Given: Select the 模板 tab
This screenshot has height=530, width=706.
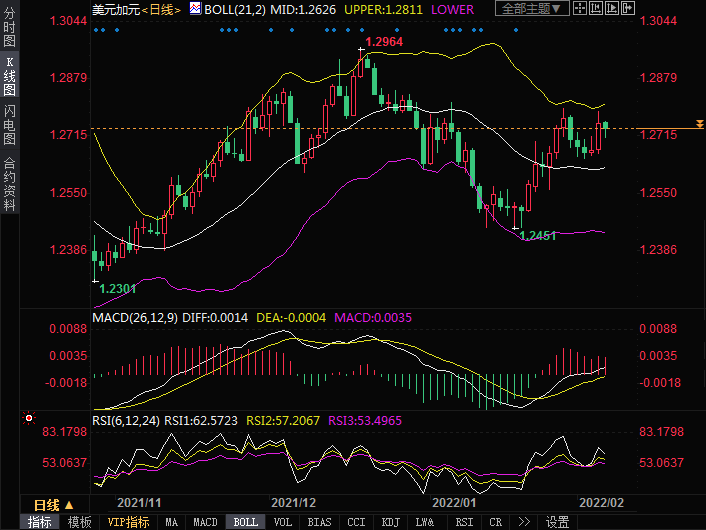Looking at the screenshot, I should [x=79, y=522].
